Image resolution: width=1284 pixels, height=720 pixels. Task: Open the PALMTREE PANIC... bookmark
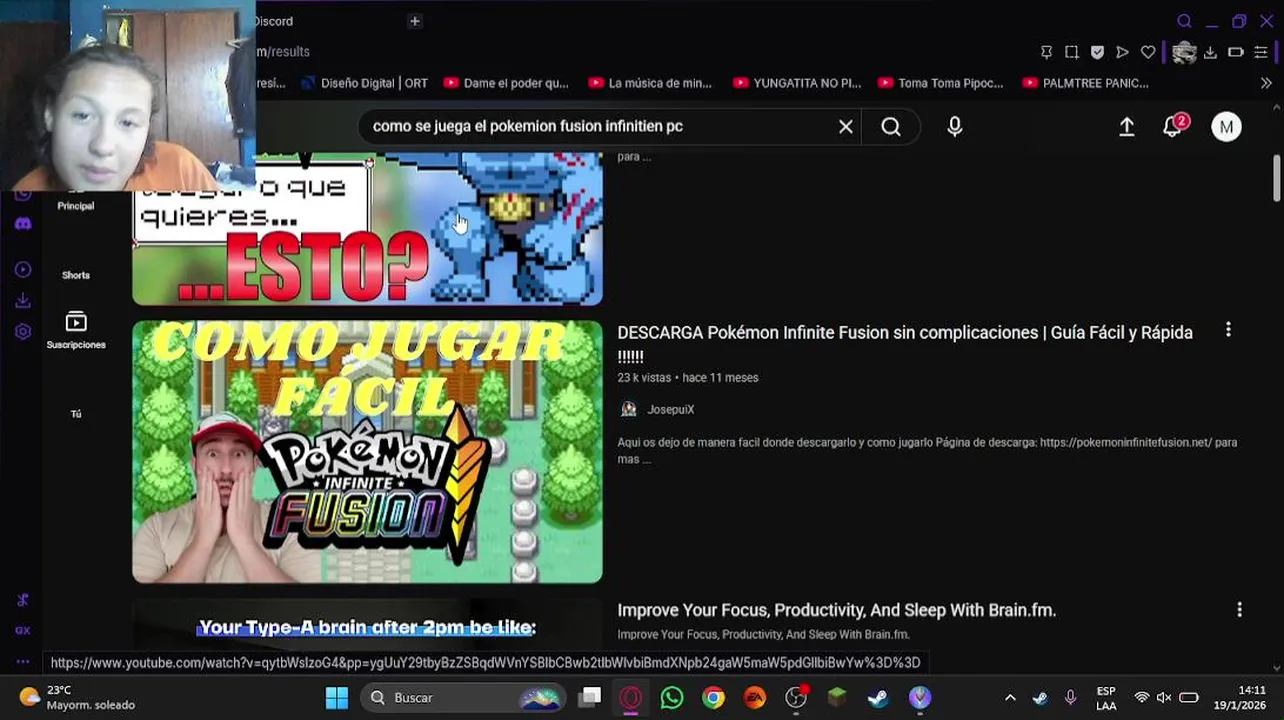click(1085, 83)
